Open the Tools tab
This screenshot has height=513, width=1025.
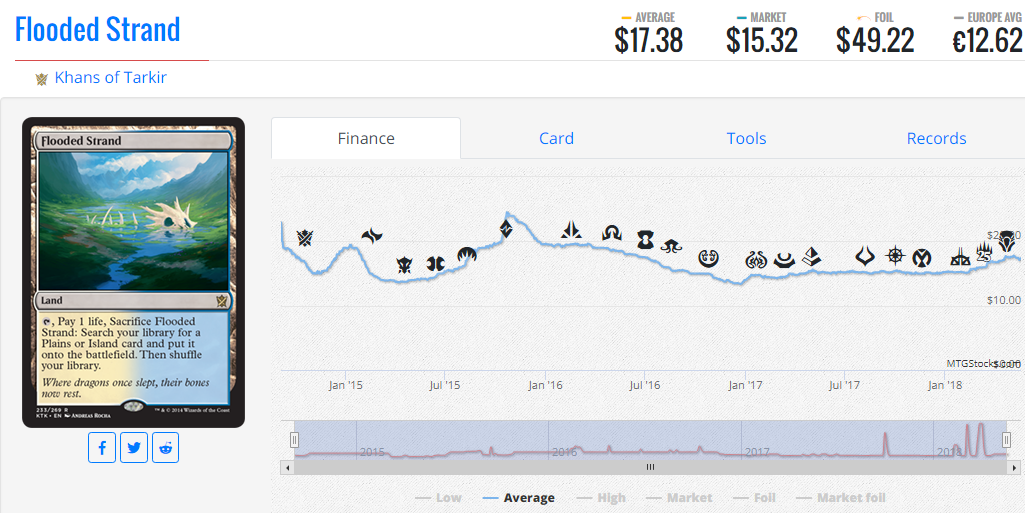coord(746,139)
